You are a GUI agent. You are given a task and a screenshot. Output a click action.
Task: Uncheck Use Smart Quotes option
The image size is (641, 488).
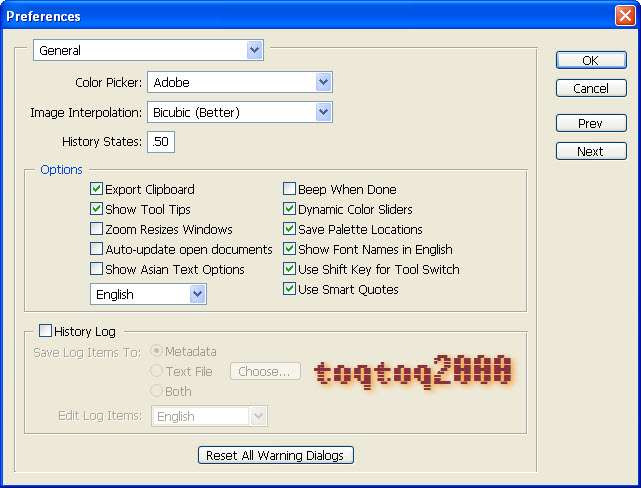(290, 289)
